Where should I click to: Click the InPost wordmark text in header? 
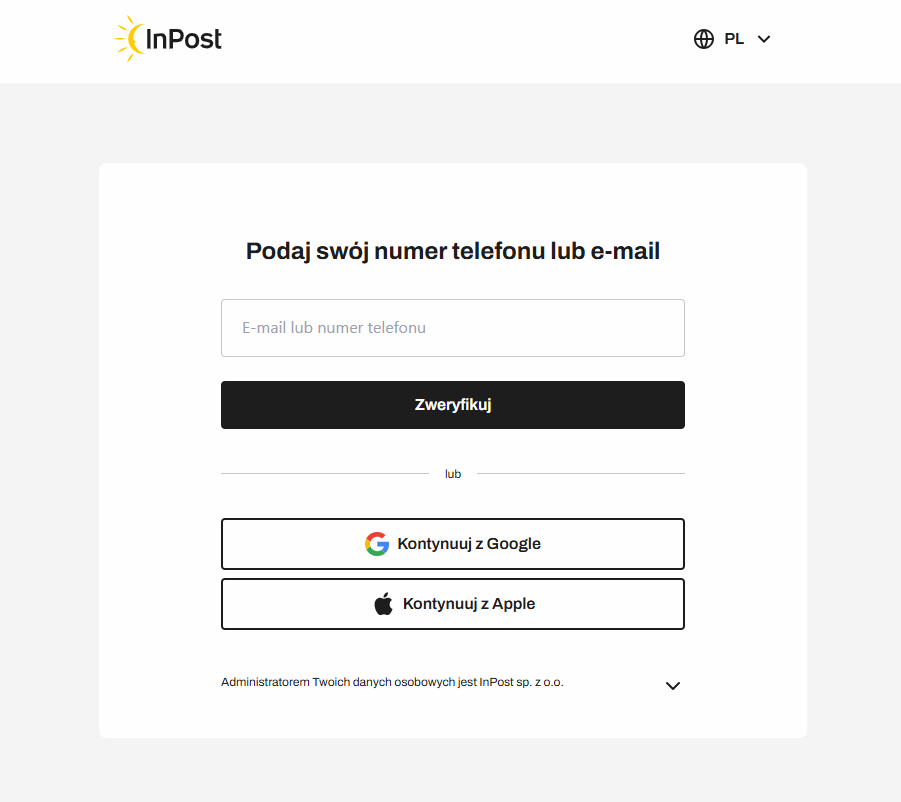point(184,39)
